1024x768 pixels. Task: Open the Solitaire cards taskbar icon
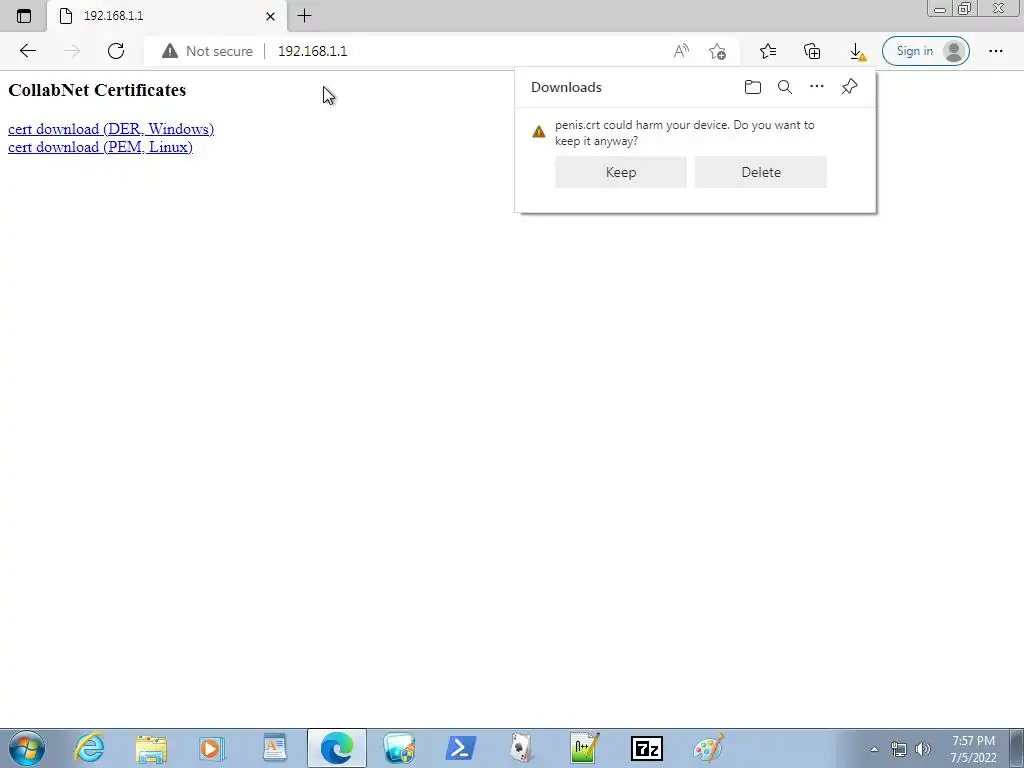pos(521,748)
